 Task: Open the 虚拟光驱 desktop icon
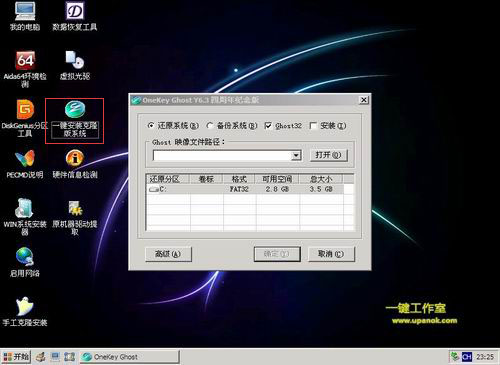(75, 66)
